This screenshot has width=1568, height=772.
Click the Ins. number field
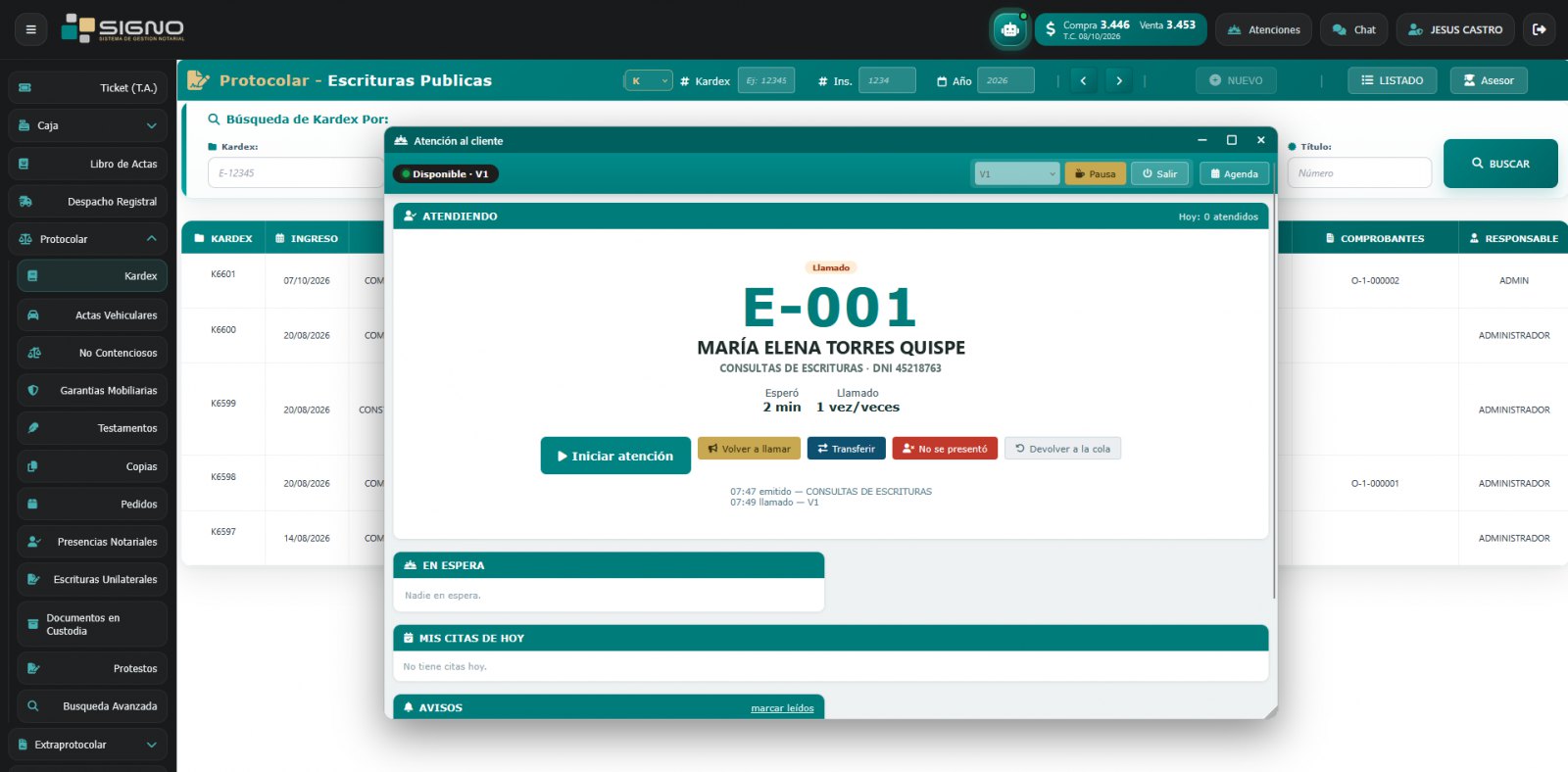click(x=887, y=80)
